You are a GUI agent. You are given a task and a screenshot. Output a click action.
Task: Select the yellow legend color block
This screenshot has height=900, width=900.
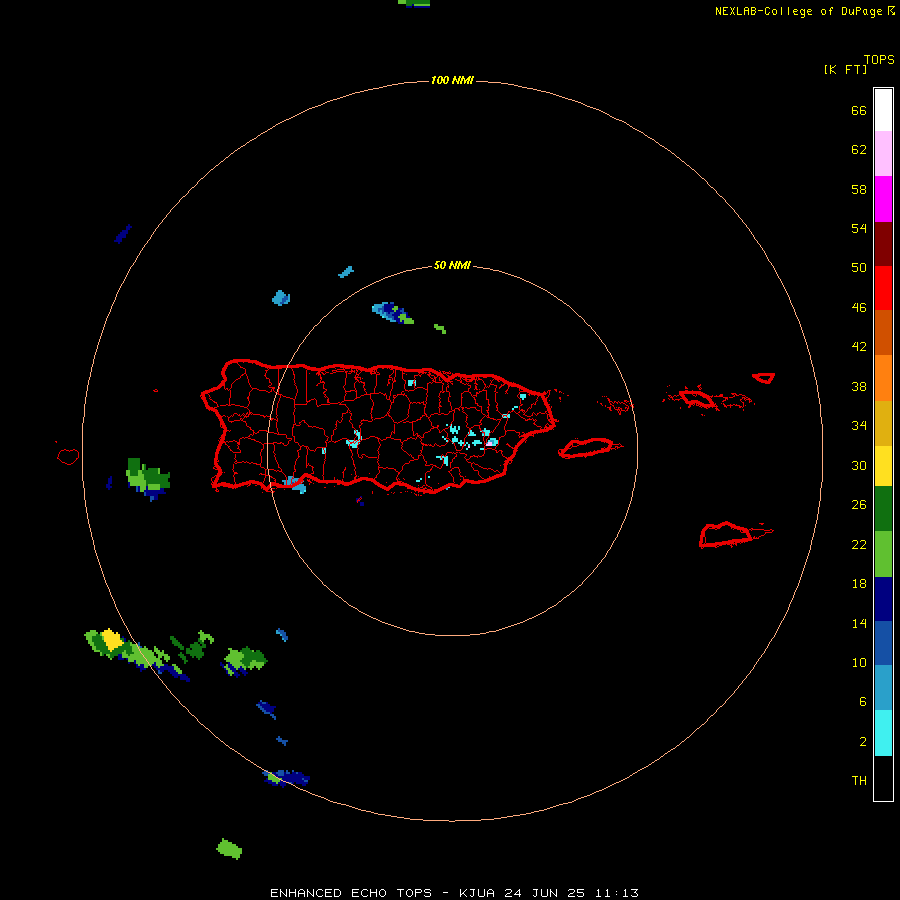pyautogui.click(x=883, y=466)
